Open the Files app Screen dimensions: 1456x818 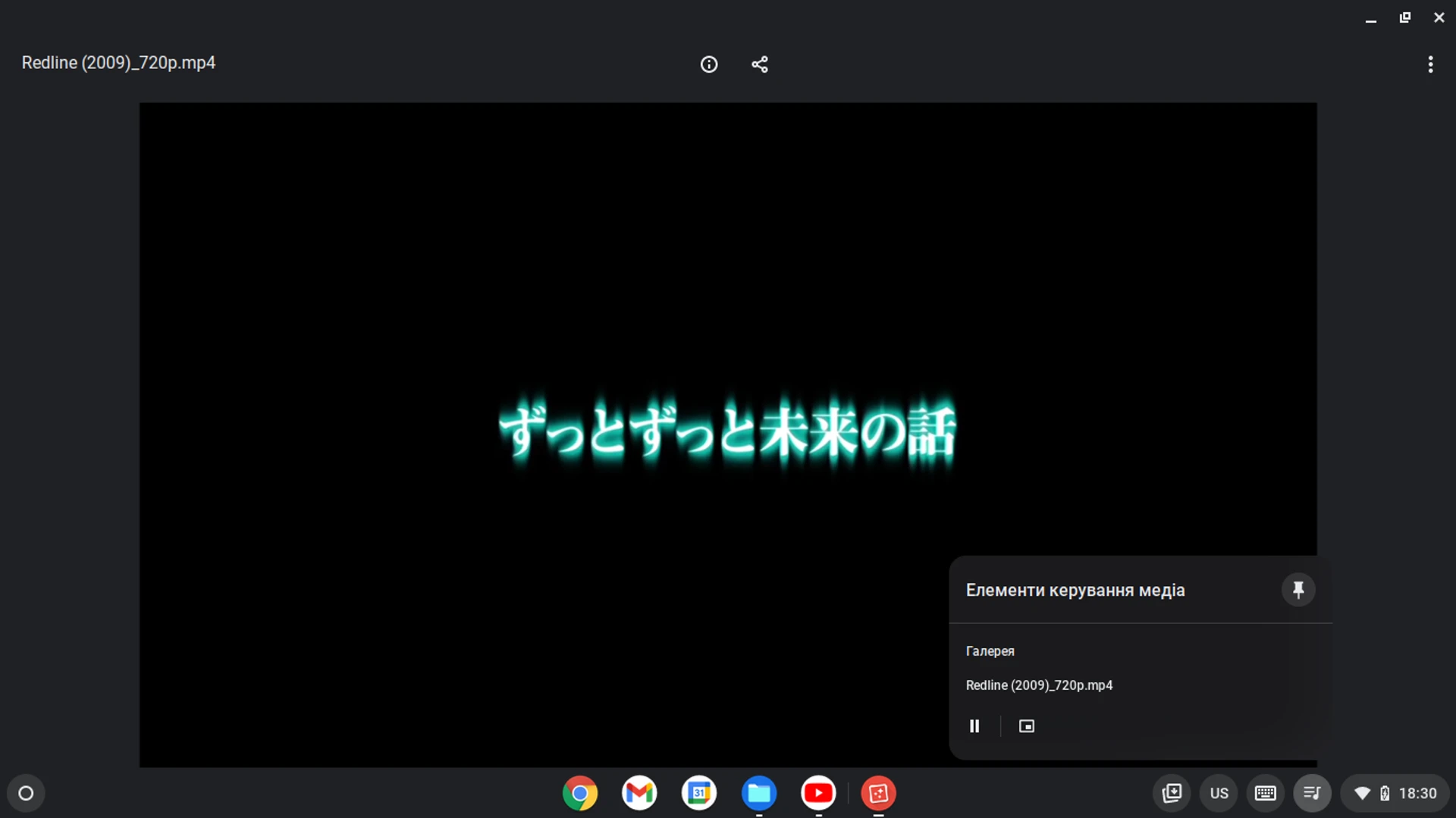pyautogui.click(x=759, y=793)
